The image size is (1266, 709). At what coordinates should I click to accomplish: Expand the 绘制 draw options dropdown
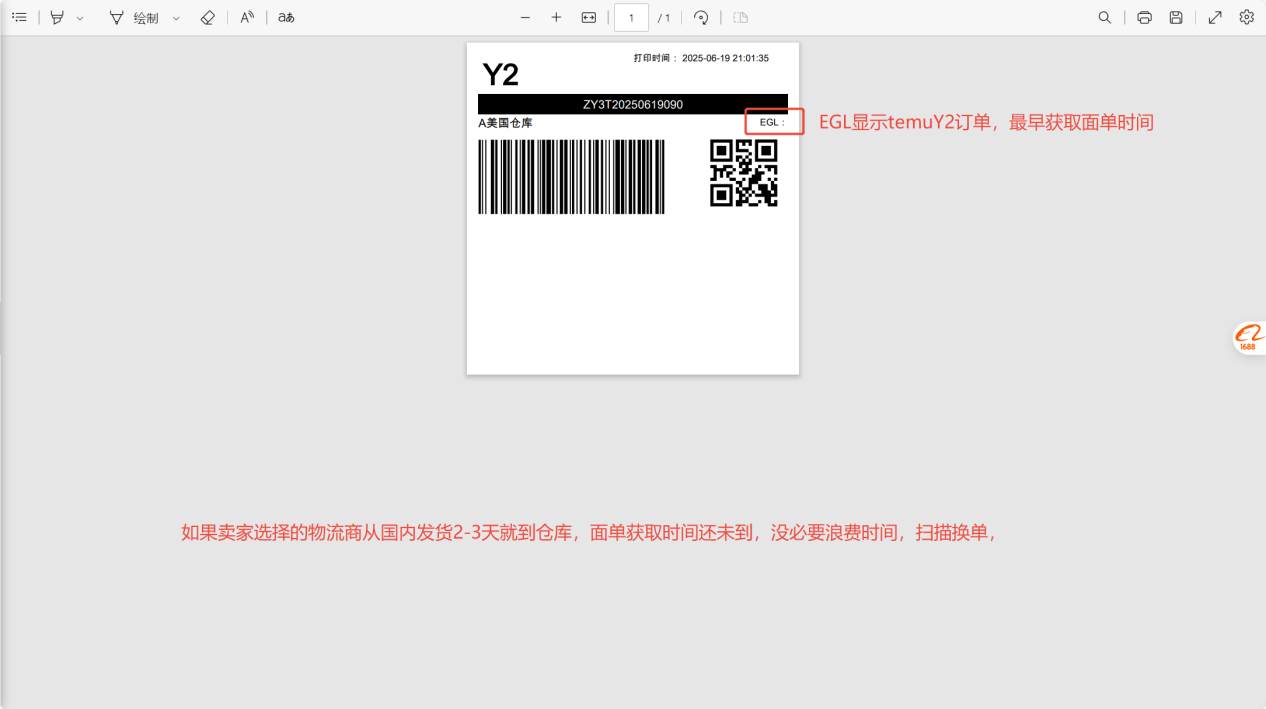176,18
